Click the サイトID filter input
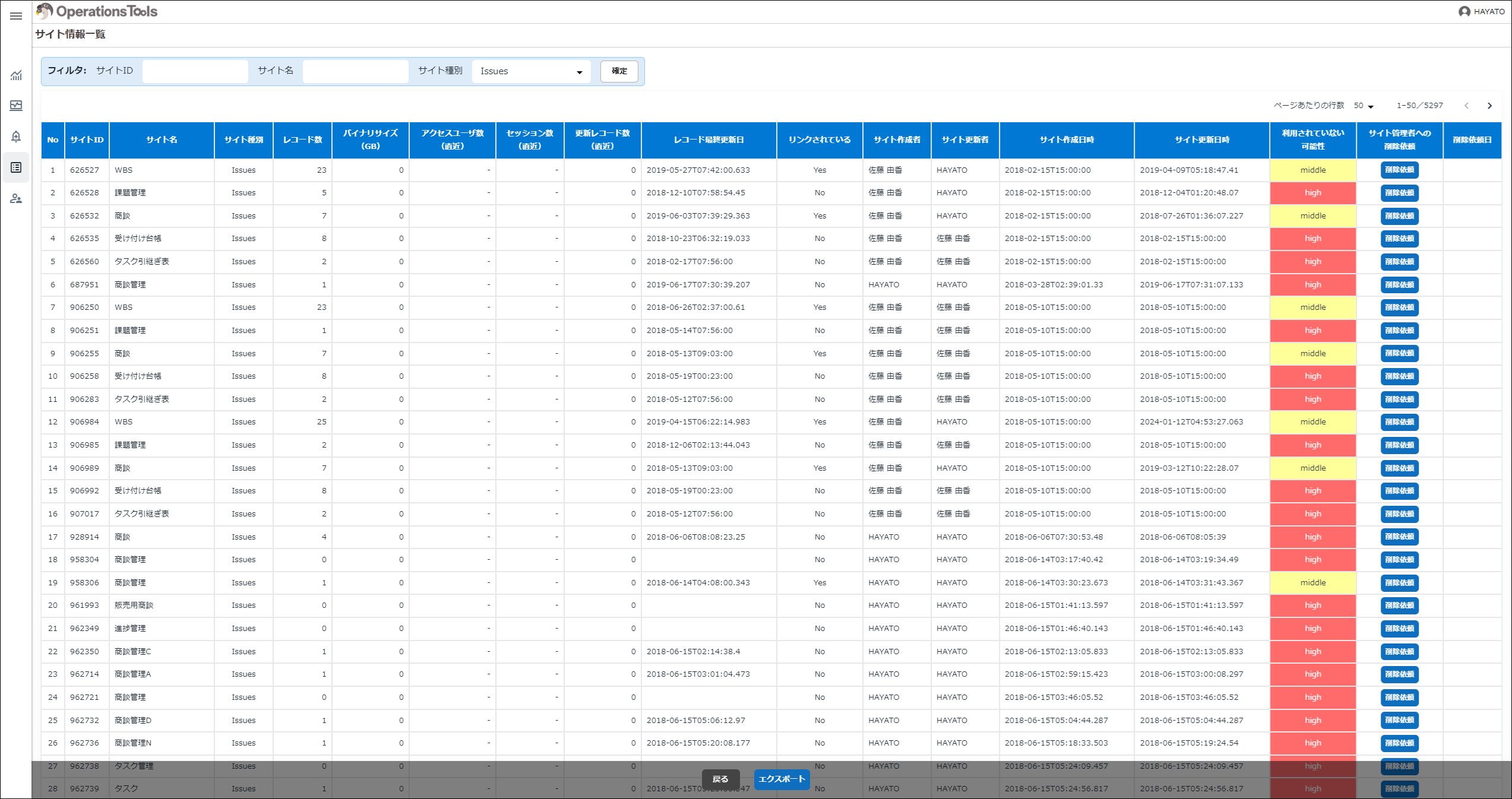The width and height of the screenshot is (1512, 799). [195, 71]
